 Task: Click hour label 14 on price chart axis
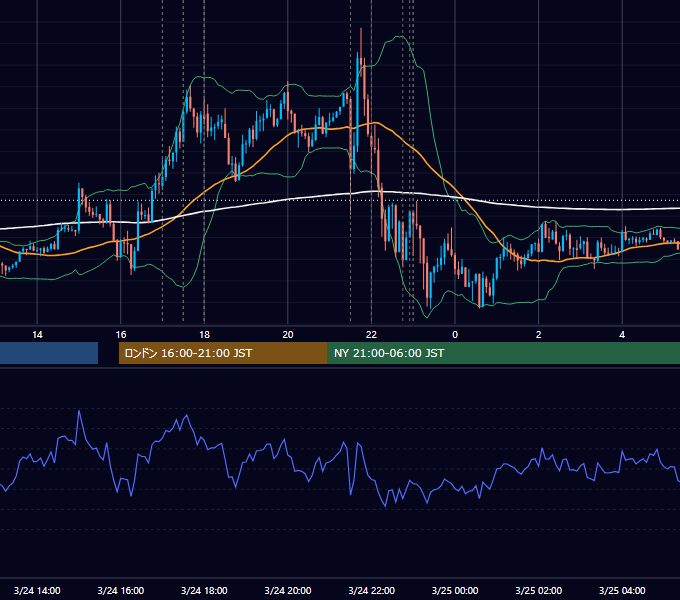(x=37, y=335)
